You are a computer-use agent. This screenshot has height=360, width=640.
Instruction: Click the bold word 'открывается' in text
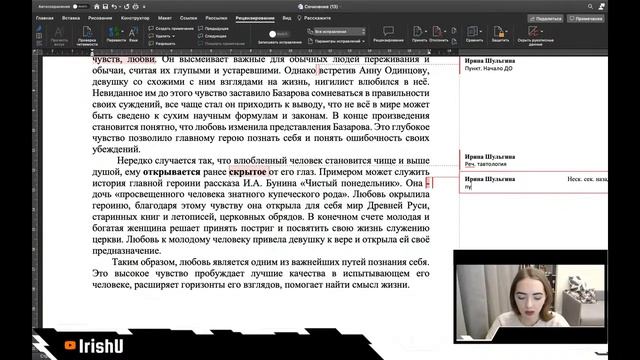[171, 172]
